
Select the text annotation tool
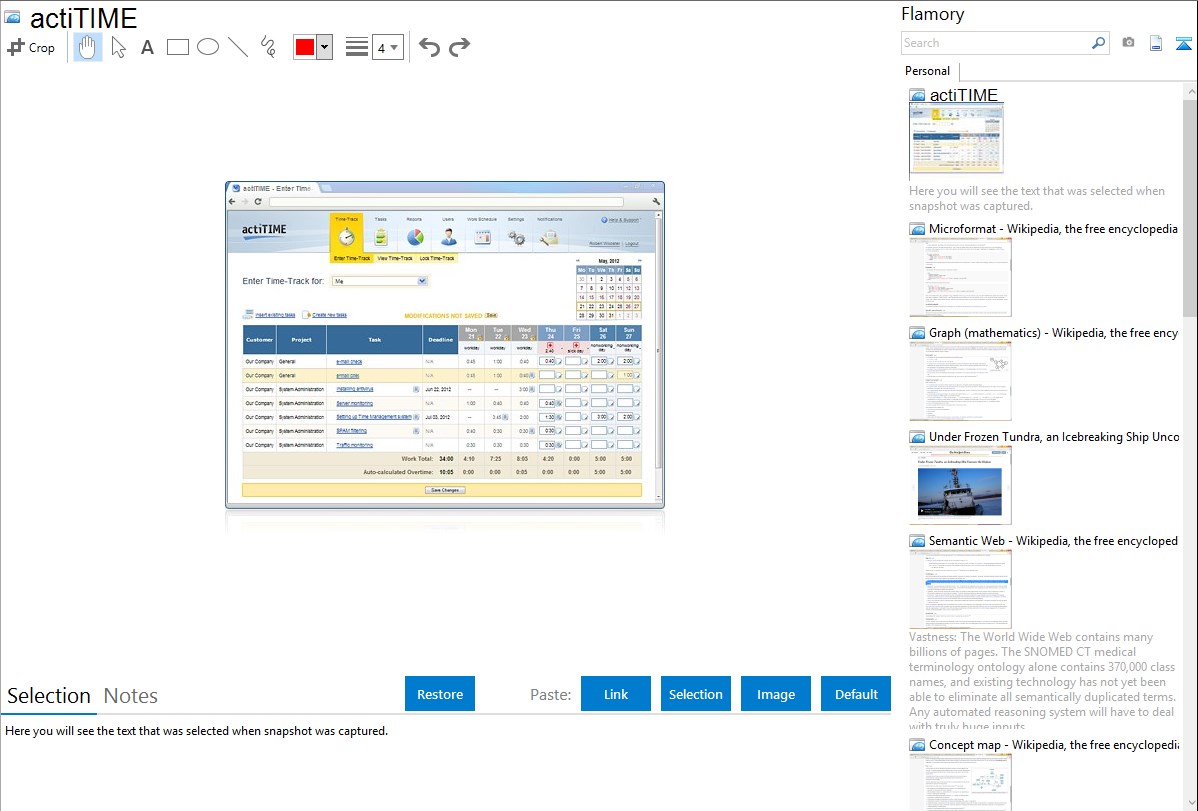(147, 47)
